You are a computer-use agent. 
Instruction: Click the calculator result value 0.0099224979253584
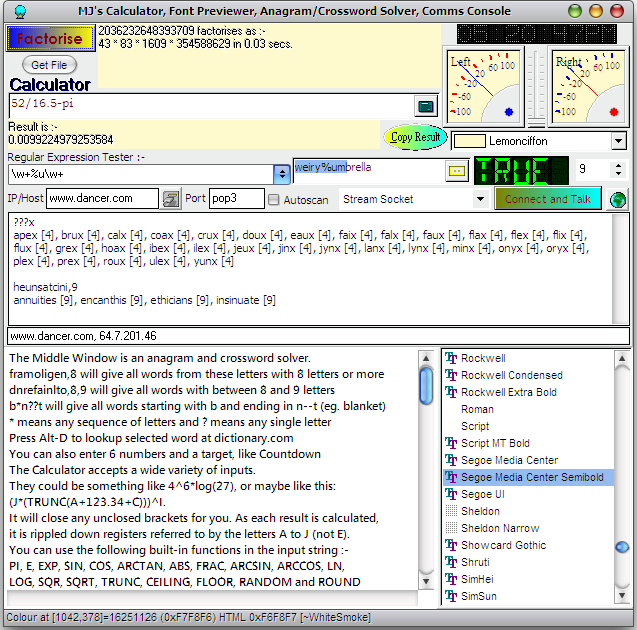(61, 140)
